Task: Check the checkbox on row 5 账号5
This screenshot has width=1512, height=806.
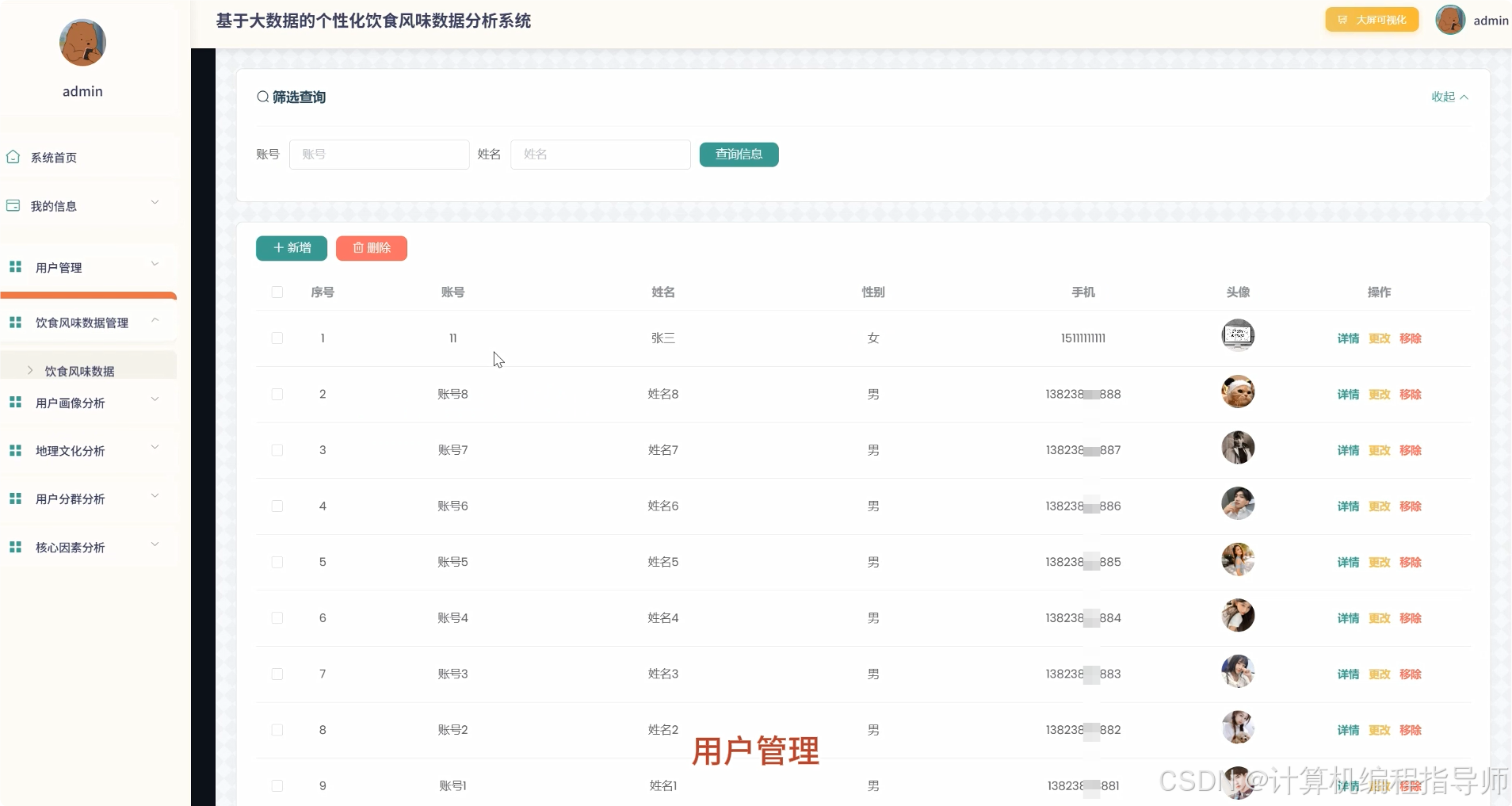Action: coord(276,563)
